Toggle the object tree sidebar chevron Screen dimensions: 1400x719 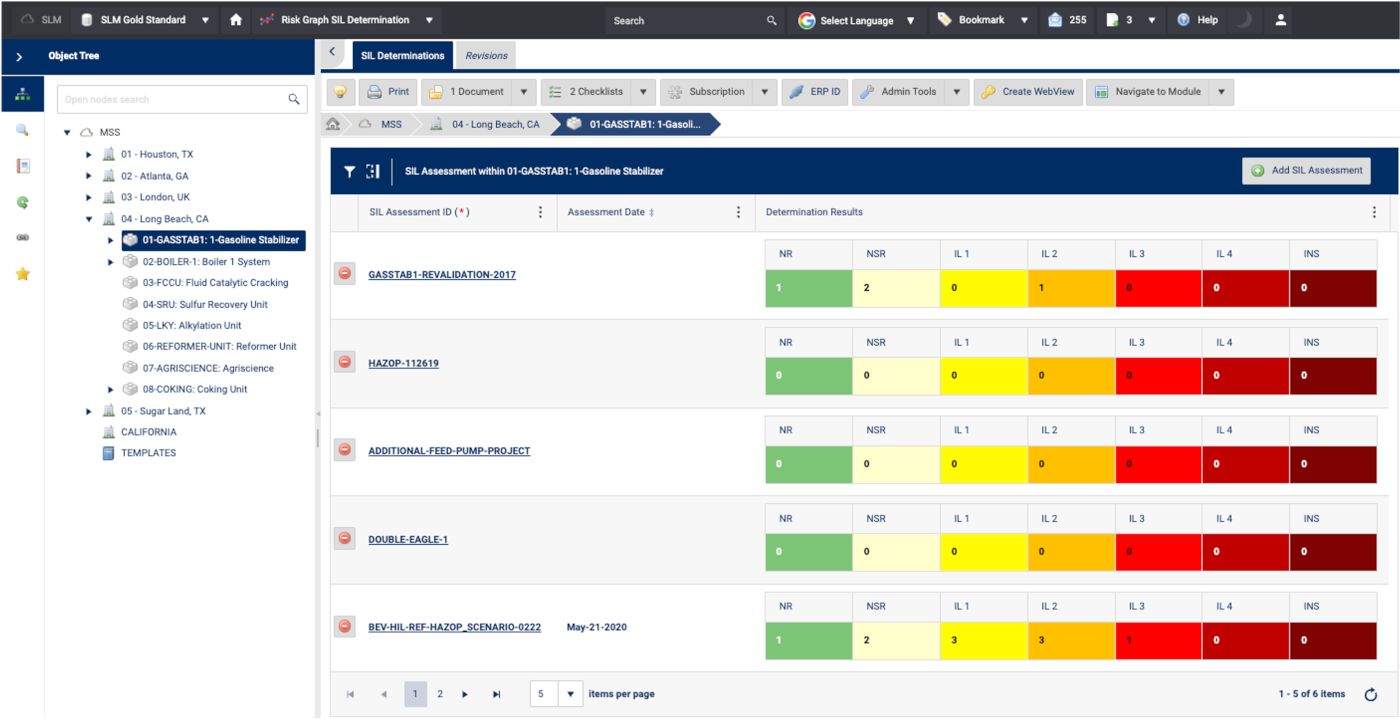point(19,57)
